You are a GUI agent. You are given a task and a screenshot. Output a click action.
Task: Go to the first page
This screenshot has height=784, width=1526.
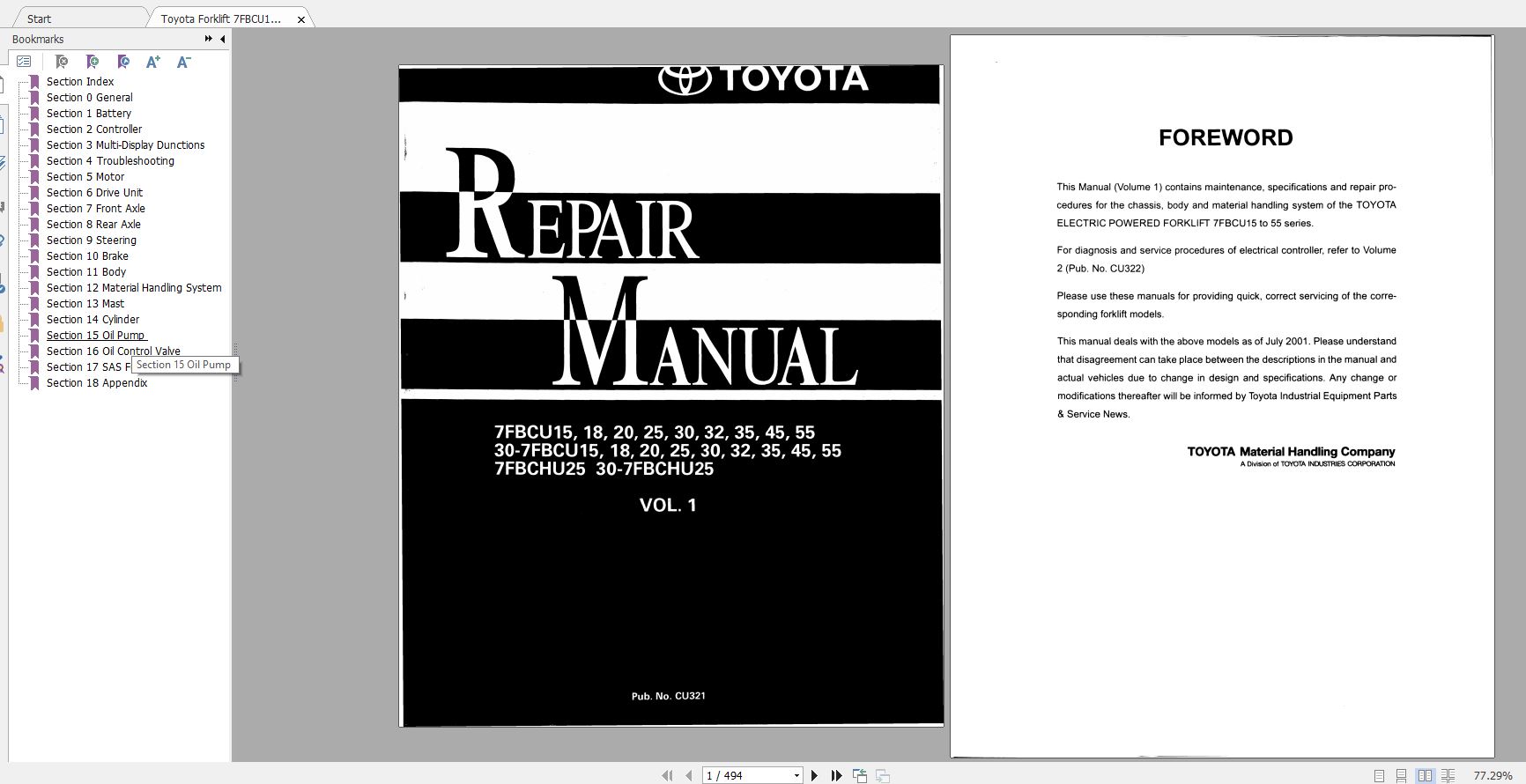[x=667, y=776]
